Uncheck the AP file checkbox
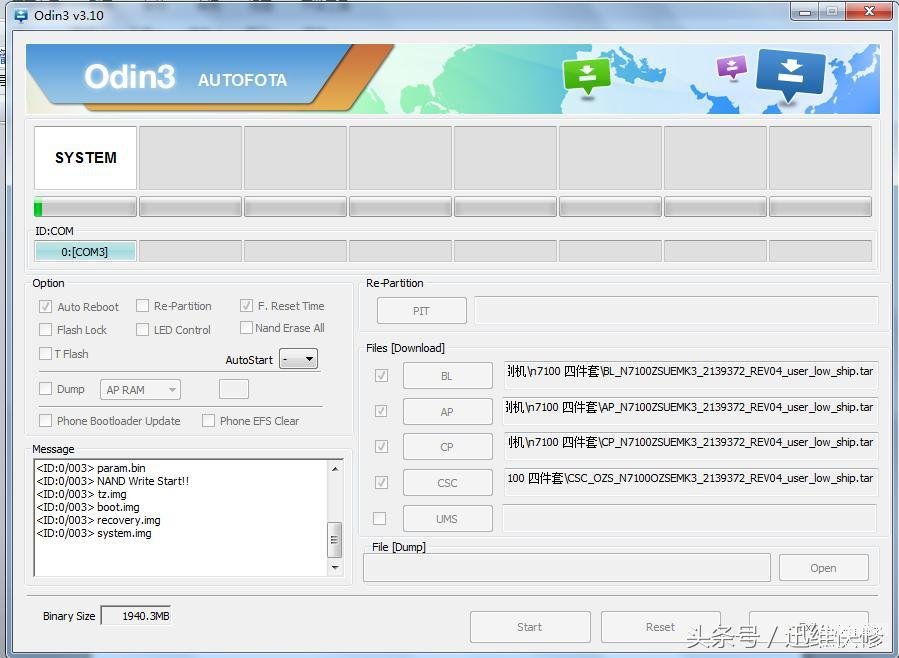Screen dimensions: 899x658 coord(381,411)
